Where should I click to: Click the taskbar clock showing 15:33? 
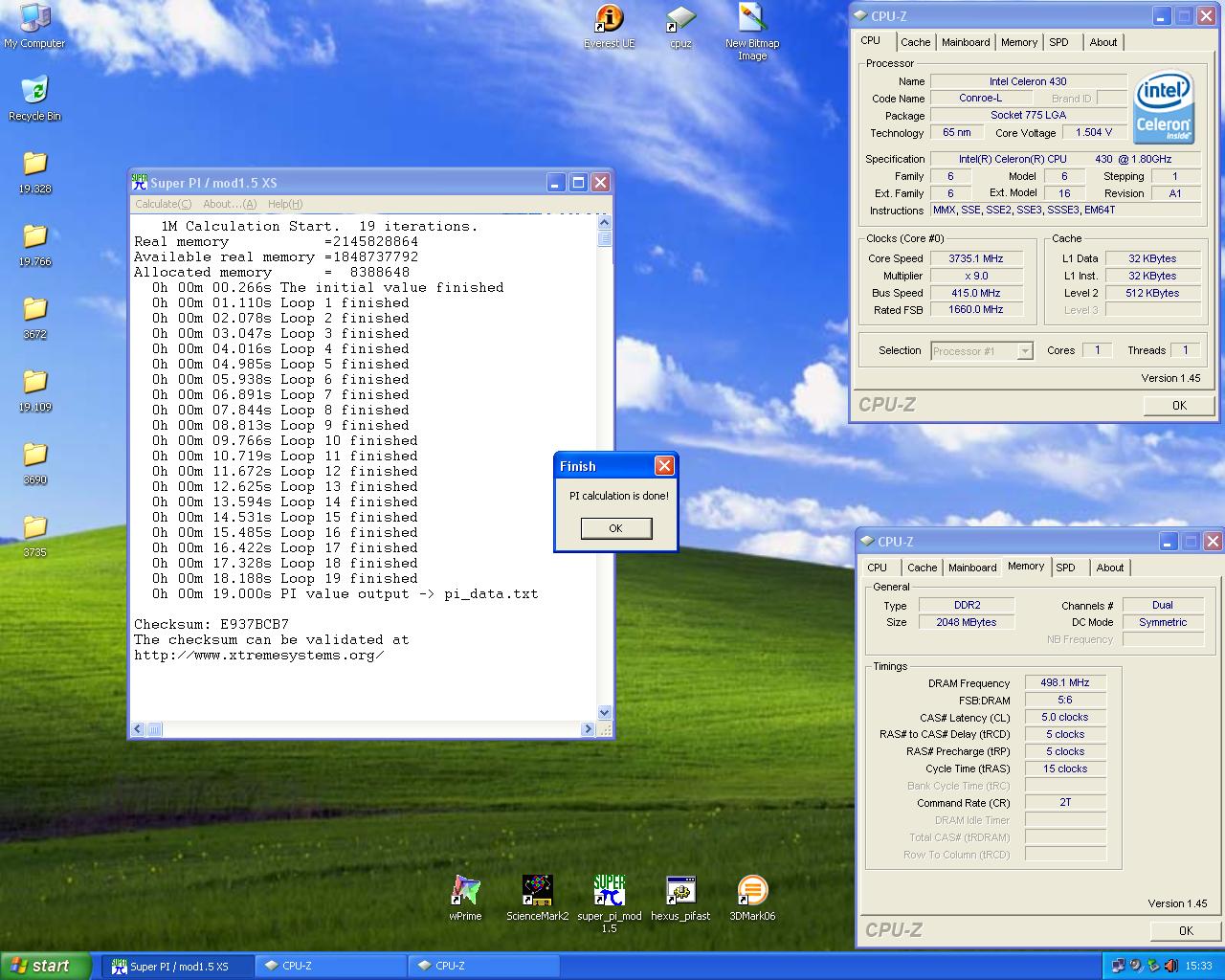(1198, 967)
